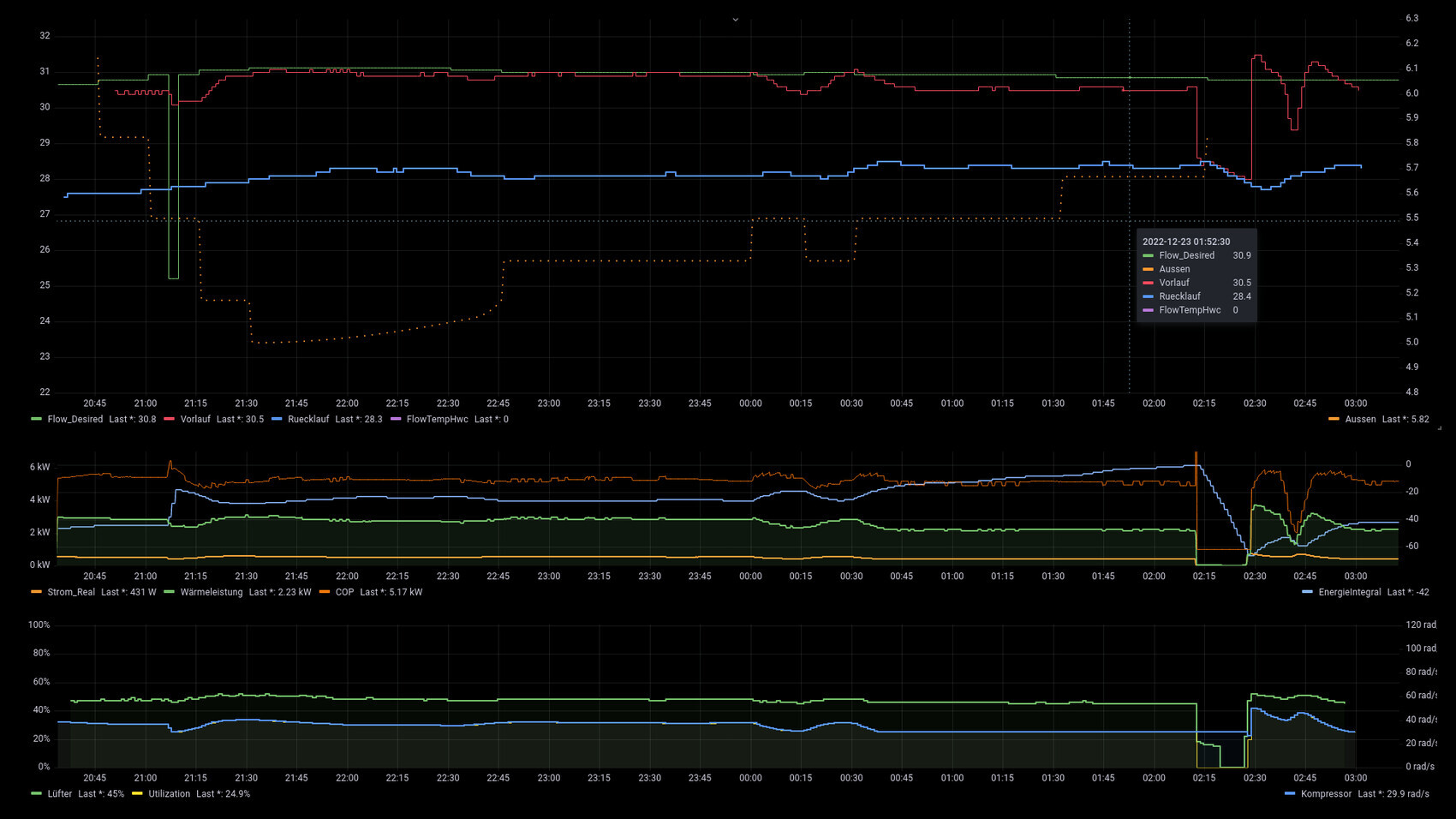The image size is (1456, 819).
Task: Click the yellow Utilization color swatch
Action: 137,794
